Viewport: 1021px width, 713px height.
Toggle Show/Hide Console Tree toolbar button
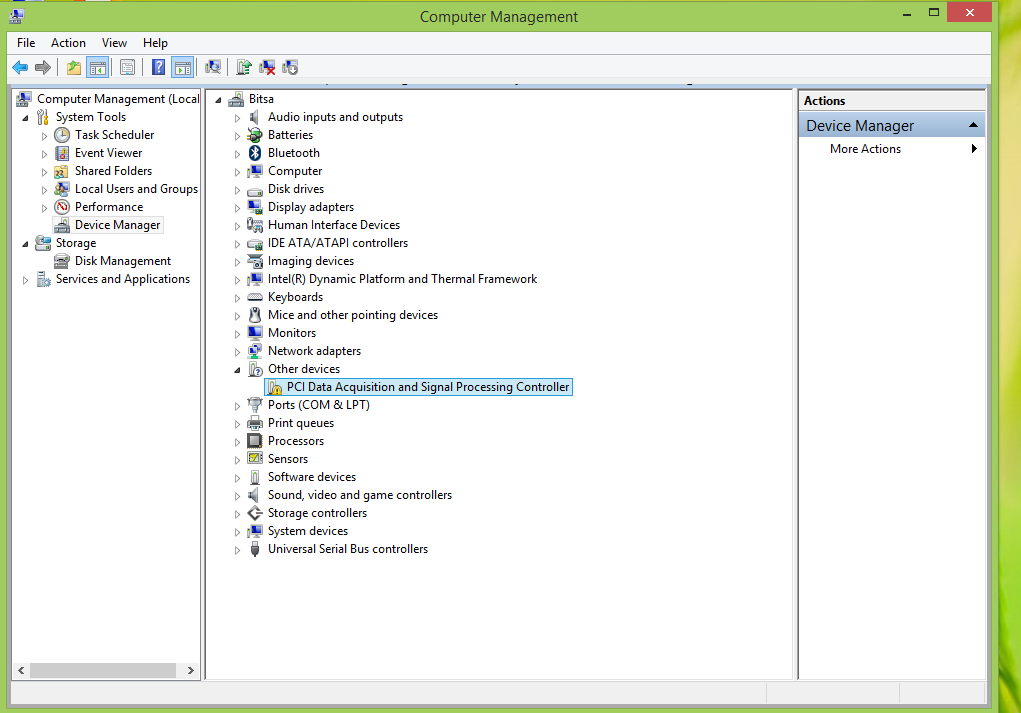[98, 68]
